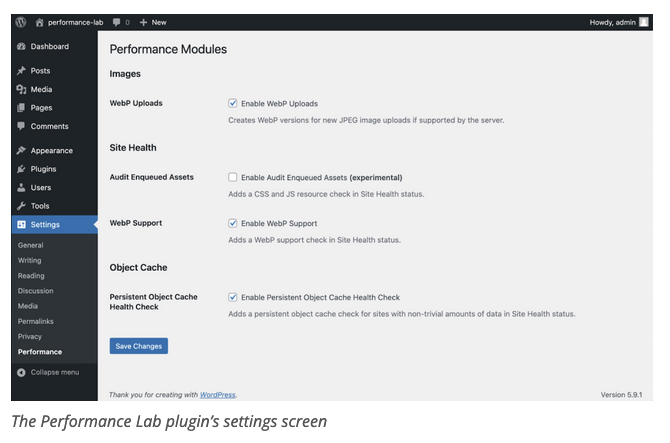Open the comments bubble in admin bar

tap(116, 22)
